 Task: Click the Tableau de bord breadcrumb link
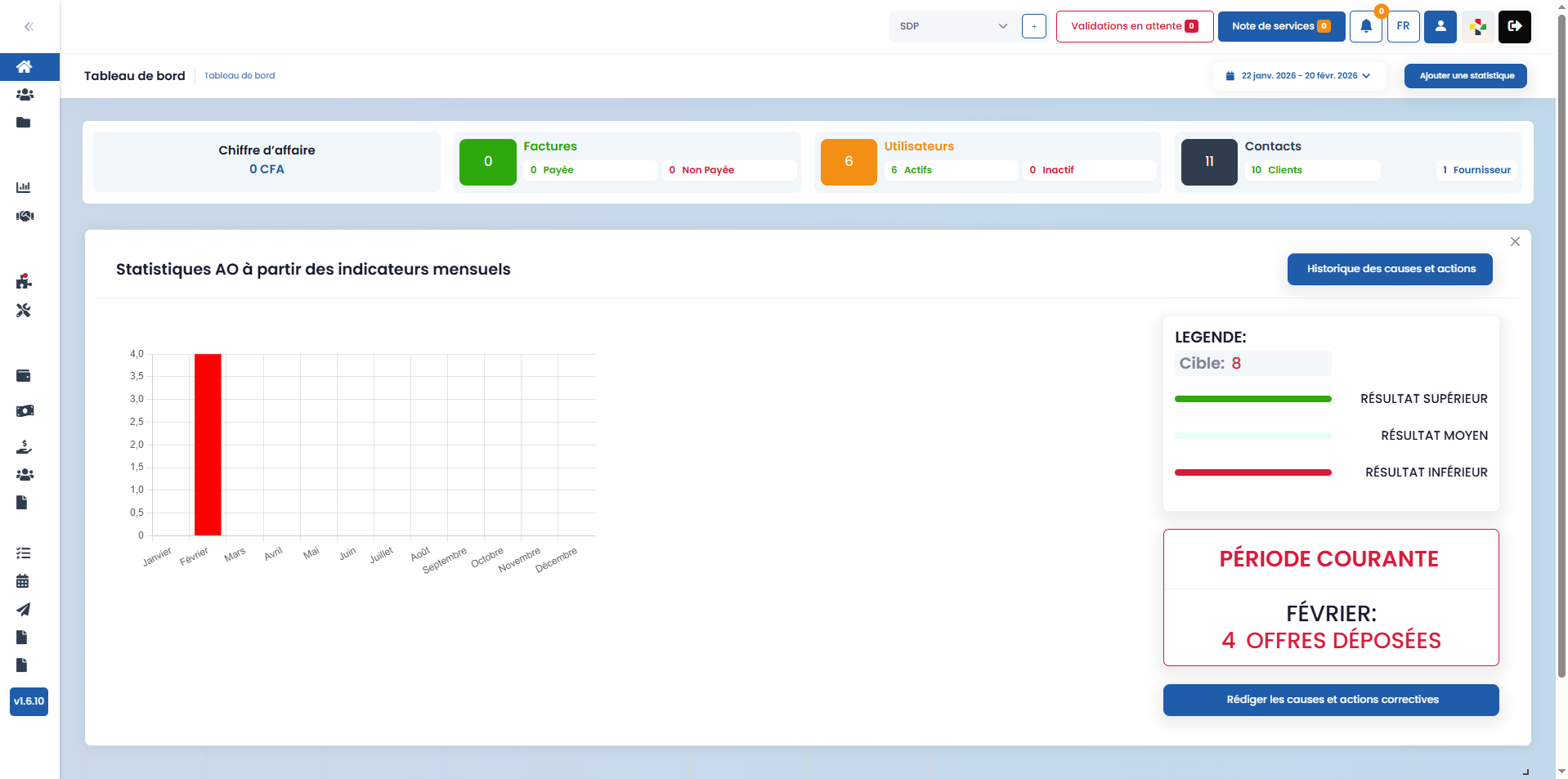coord(240,76)
